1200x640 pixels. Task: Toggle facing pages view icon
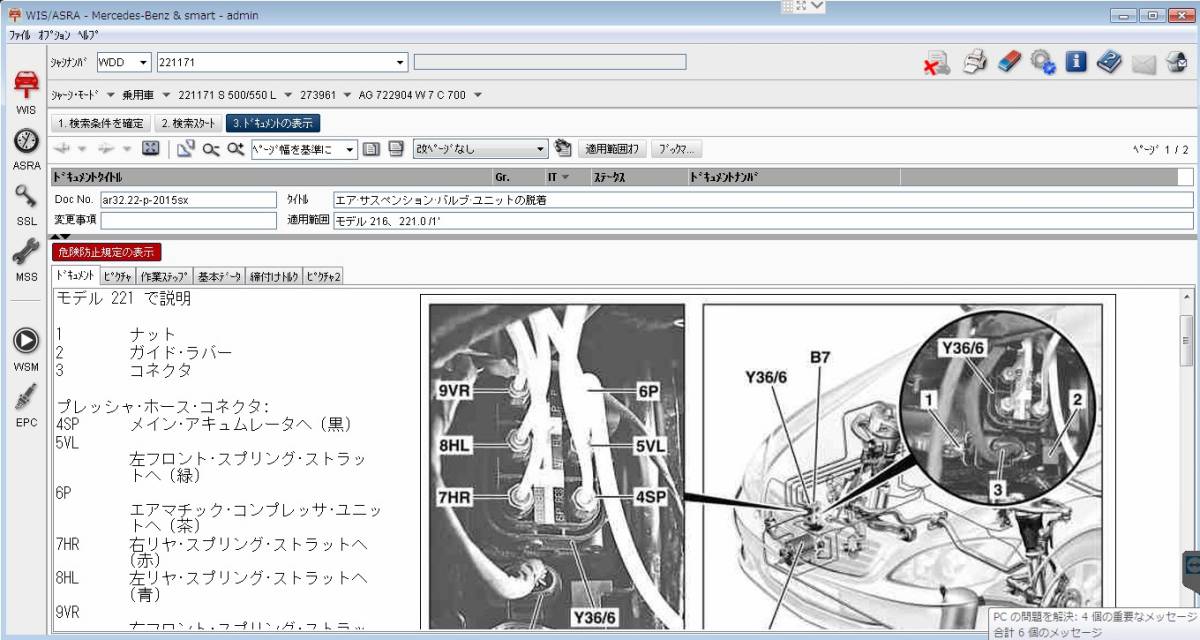pos(394,148)
